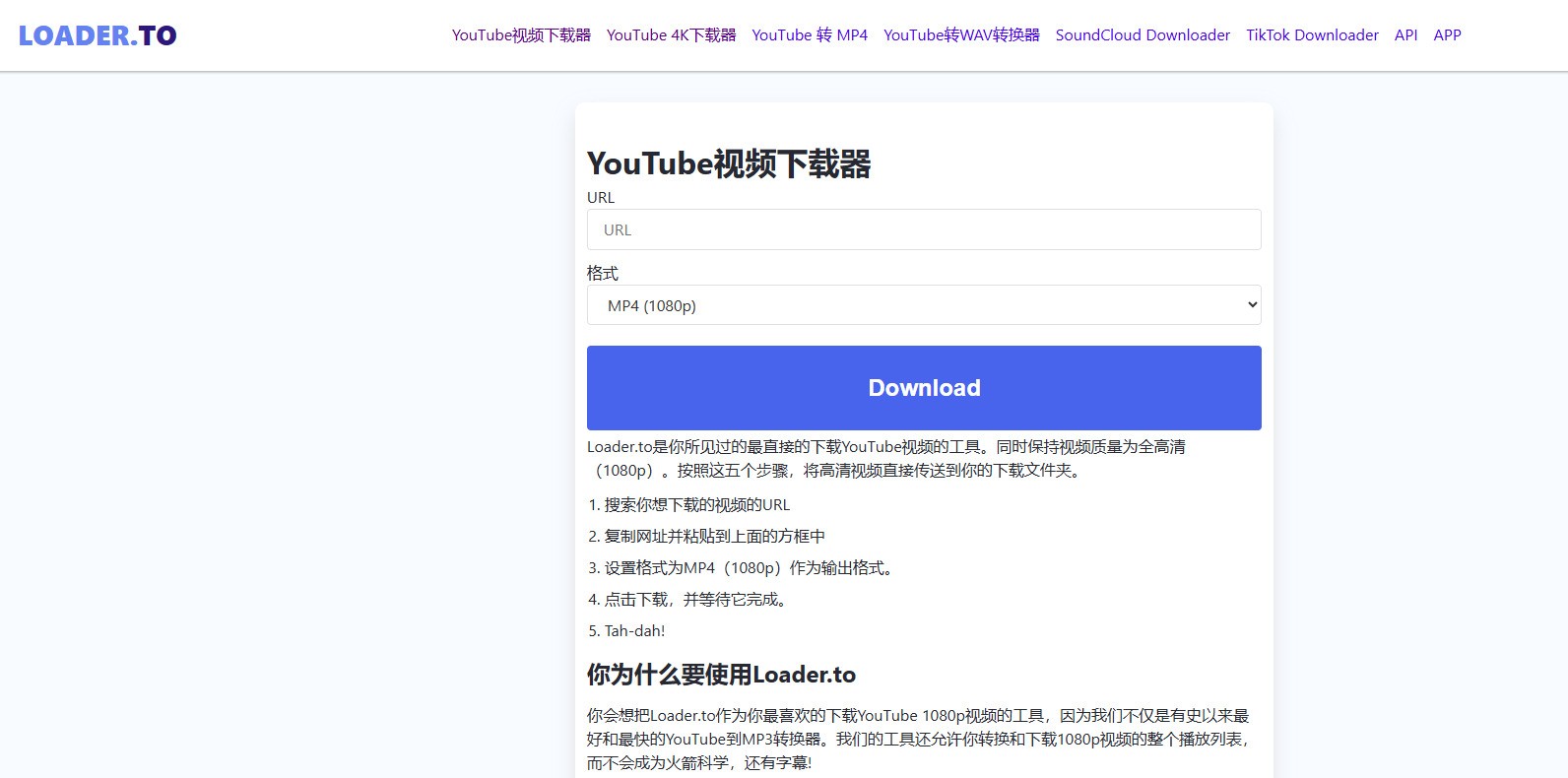Expand the MP4 (1080p) format dropdown
1568x778 pixels.
pyautogui.click(x=924, y=305)
